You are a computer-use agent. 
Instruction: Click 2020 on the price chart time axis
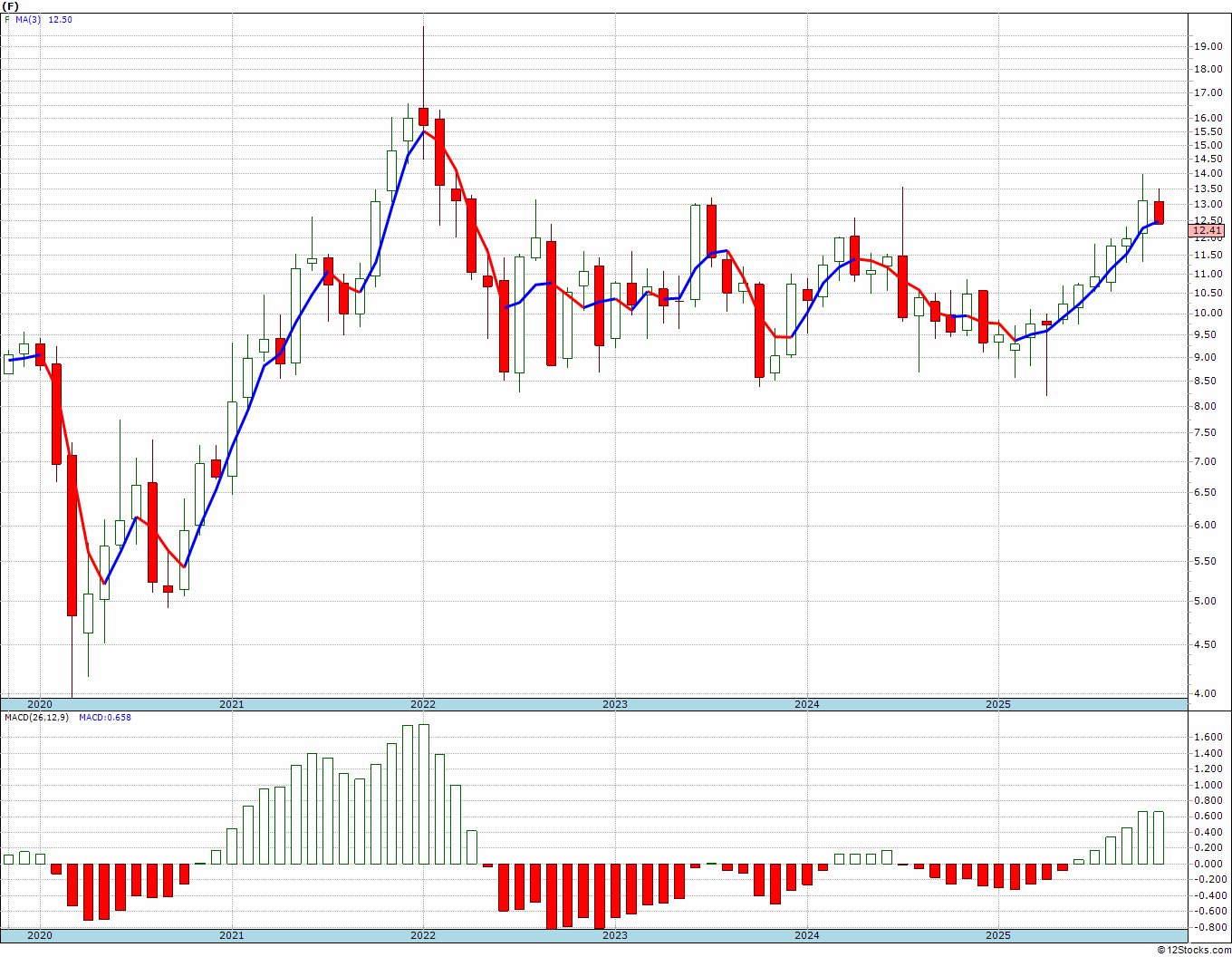point(40,704)
